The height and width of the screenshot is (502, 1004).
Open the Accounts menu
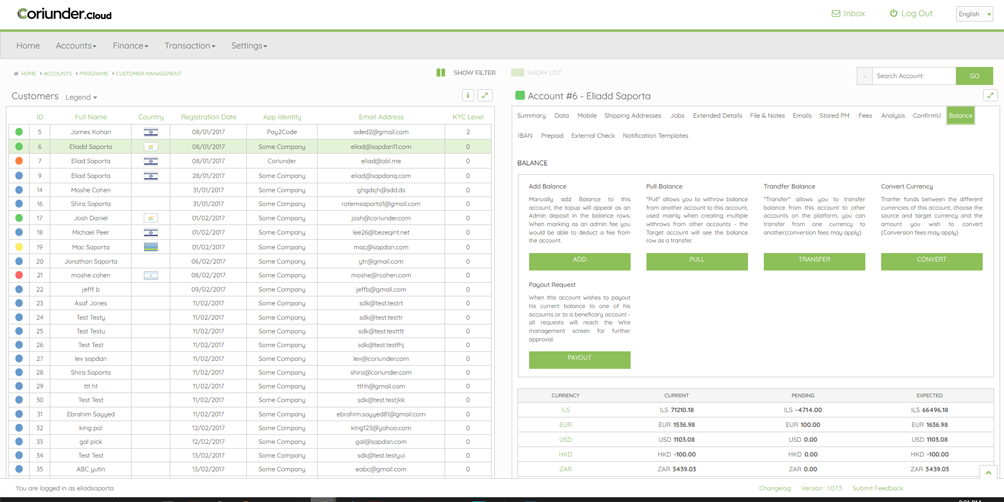(76, 46)
